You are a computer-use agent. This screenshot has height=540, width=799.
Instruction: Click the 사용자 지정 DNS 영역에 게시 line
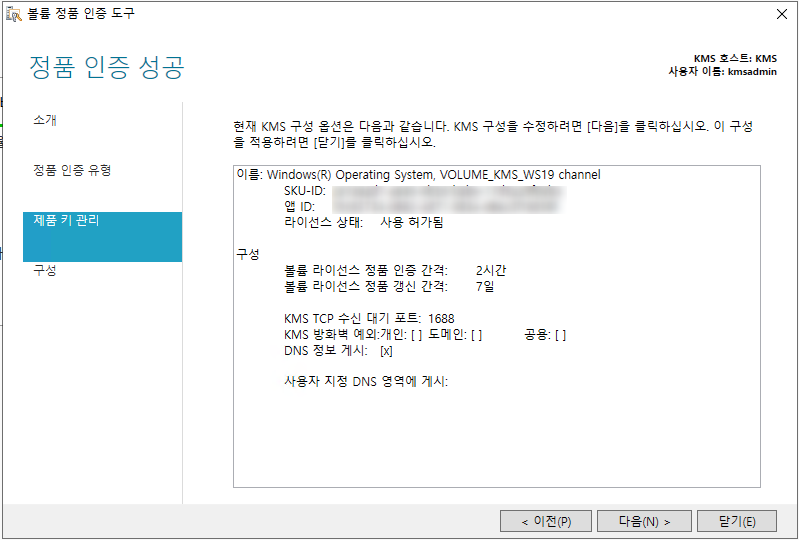coord(366,382)
